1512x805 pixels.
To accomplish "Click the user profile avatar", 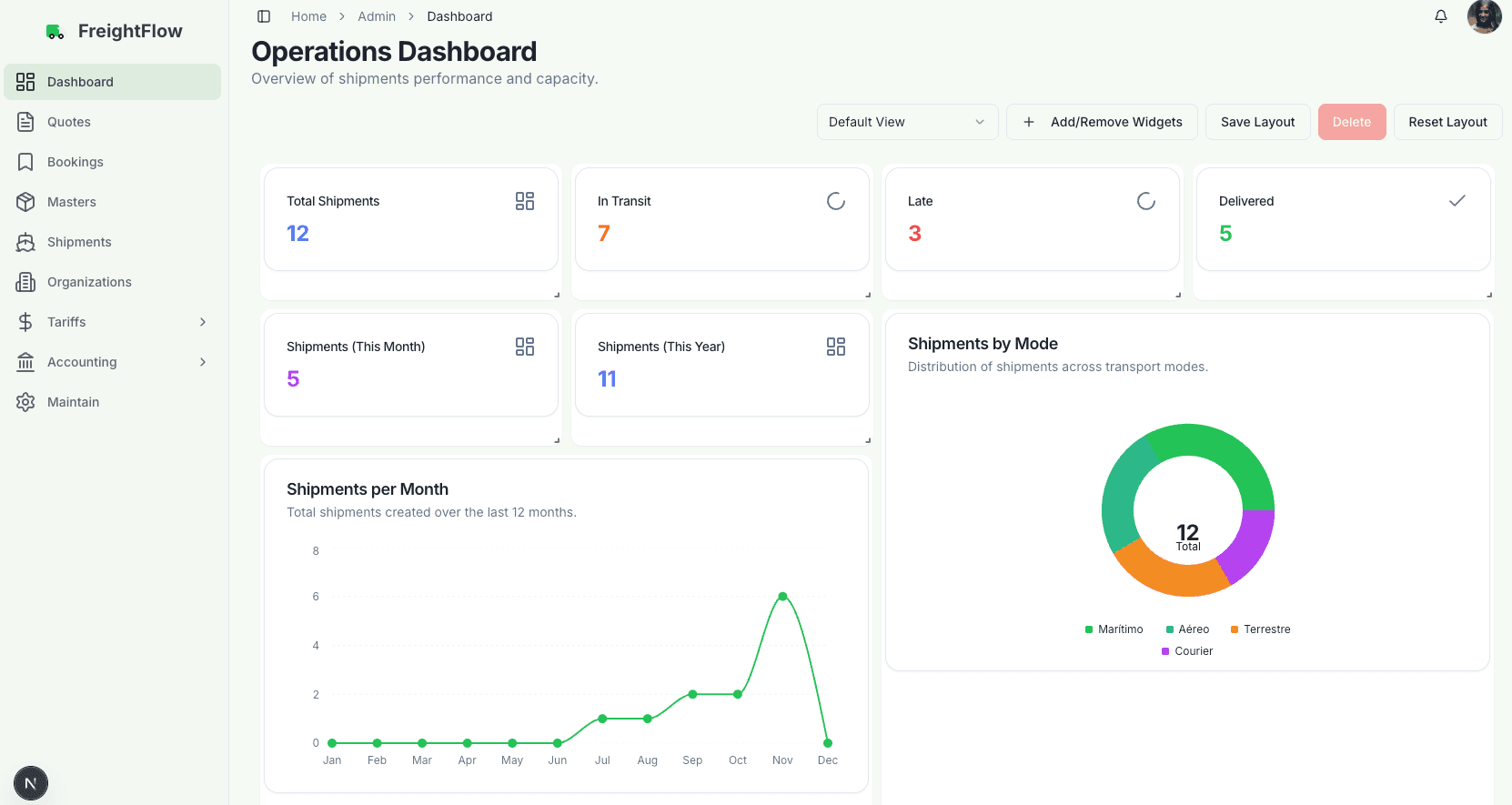I will [1484, 16].
